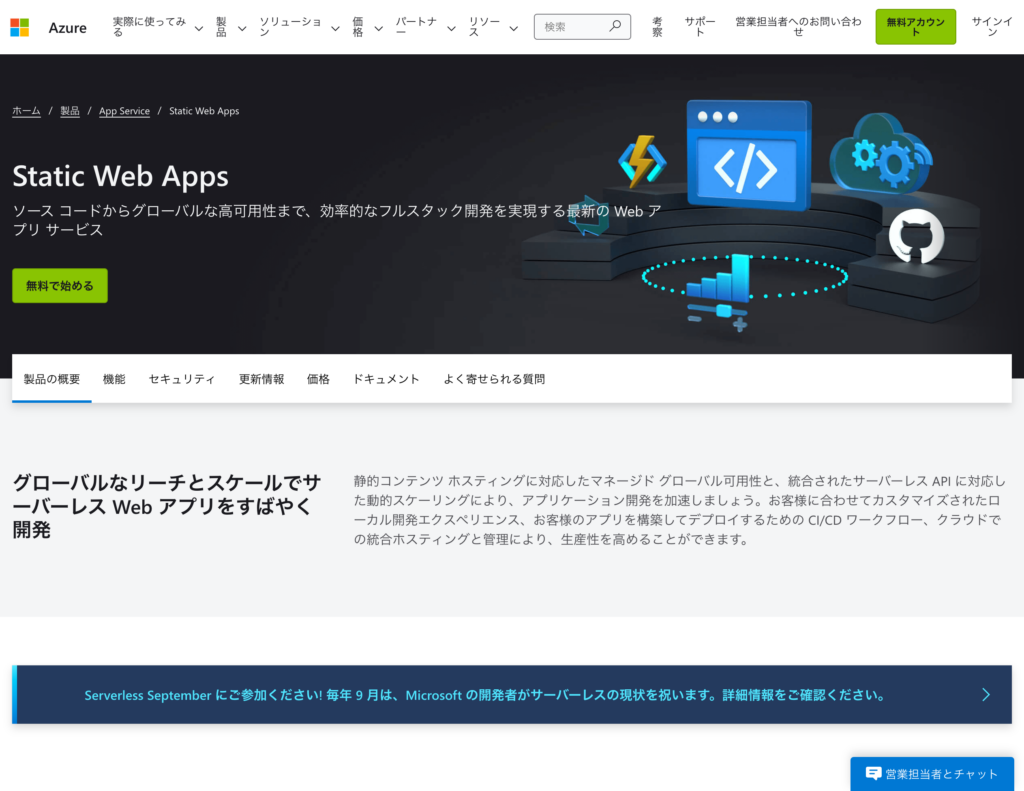The width and height of the screenshot is (1024, 791).
Task: Click the right arrow on Serverless September banner
Action: tap(985, 694)
